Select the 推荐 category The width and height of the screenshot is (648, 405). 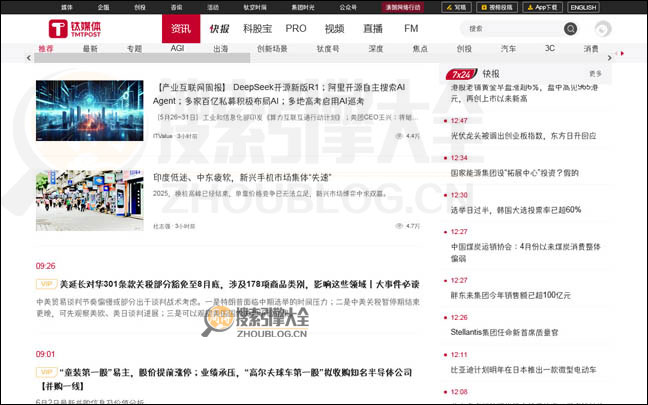click(46, 48)
